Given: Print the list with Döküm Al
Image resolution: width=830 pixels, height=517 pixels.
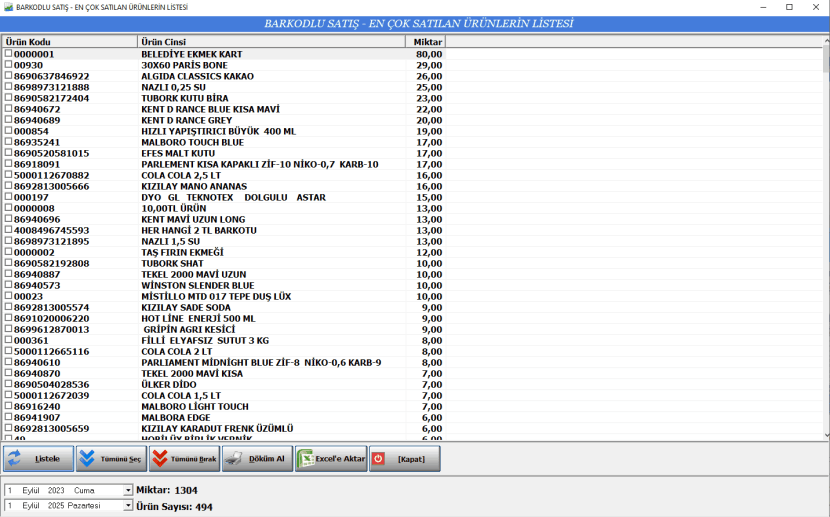Looking at the screenshot, I should (x=258, y=459).
